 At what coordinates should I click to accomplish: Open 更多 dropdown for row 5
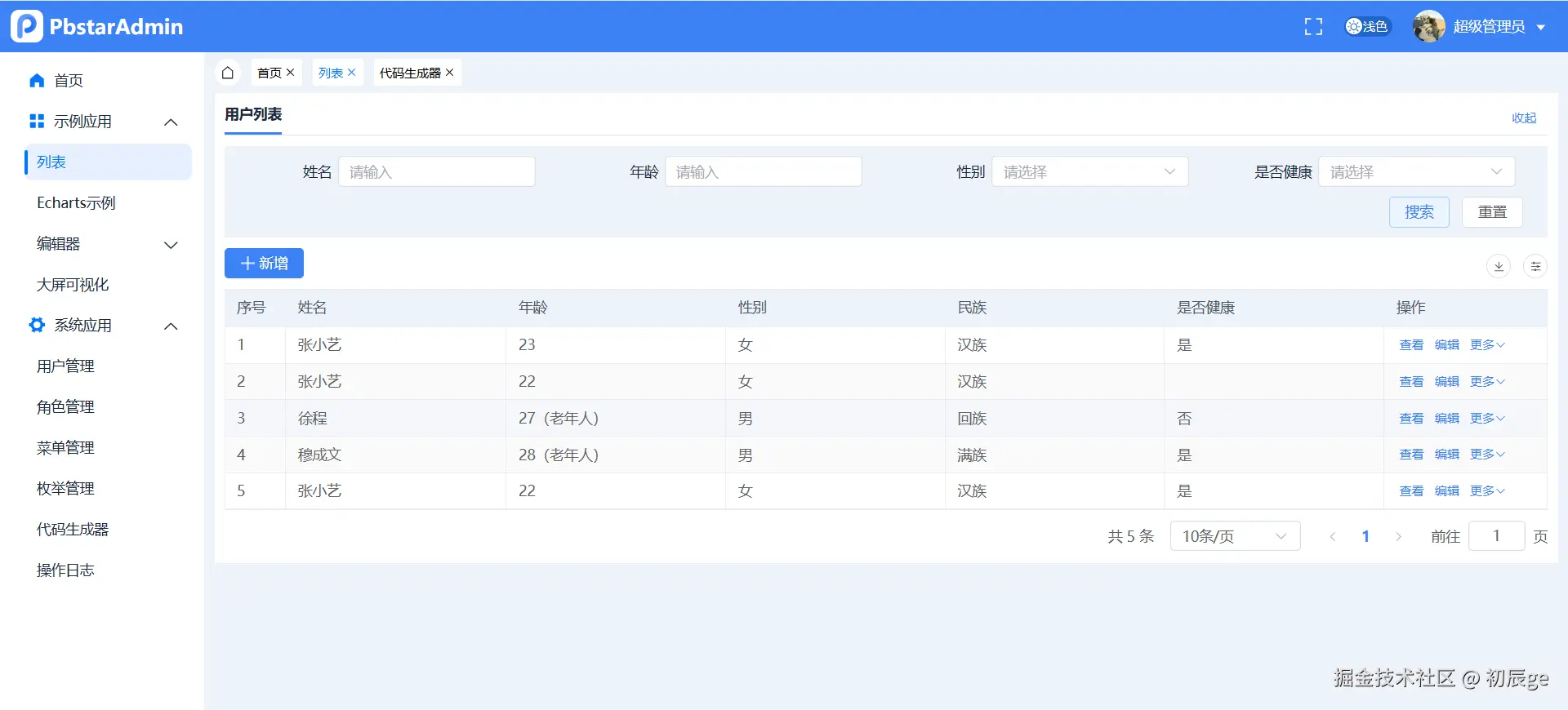click(x=1487, y=490)
